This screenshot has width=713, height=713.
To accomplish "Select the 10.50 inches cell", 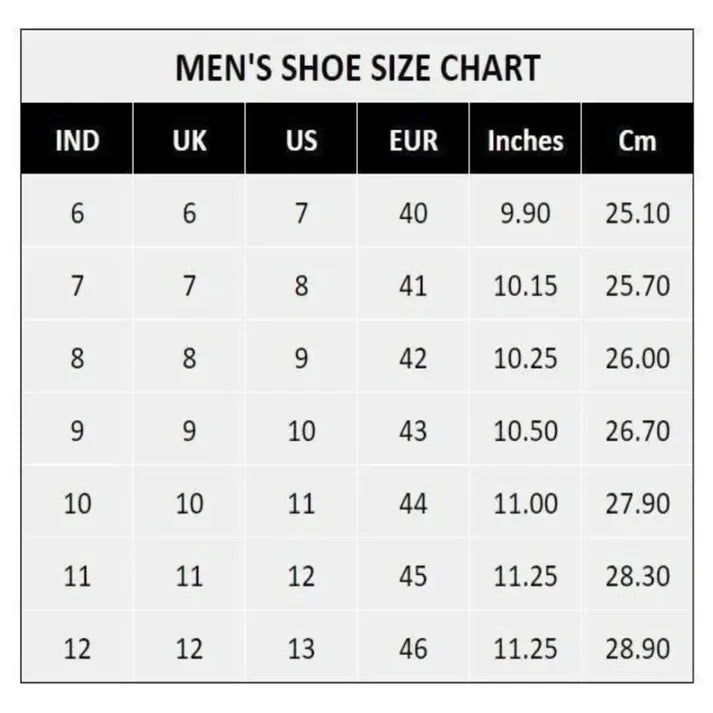I will [x=525, y=431].
